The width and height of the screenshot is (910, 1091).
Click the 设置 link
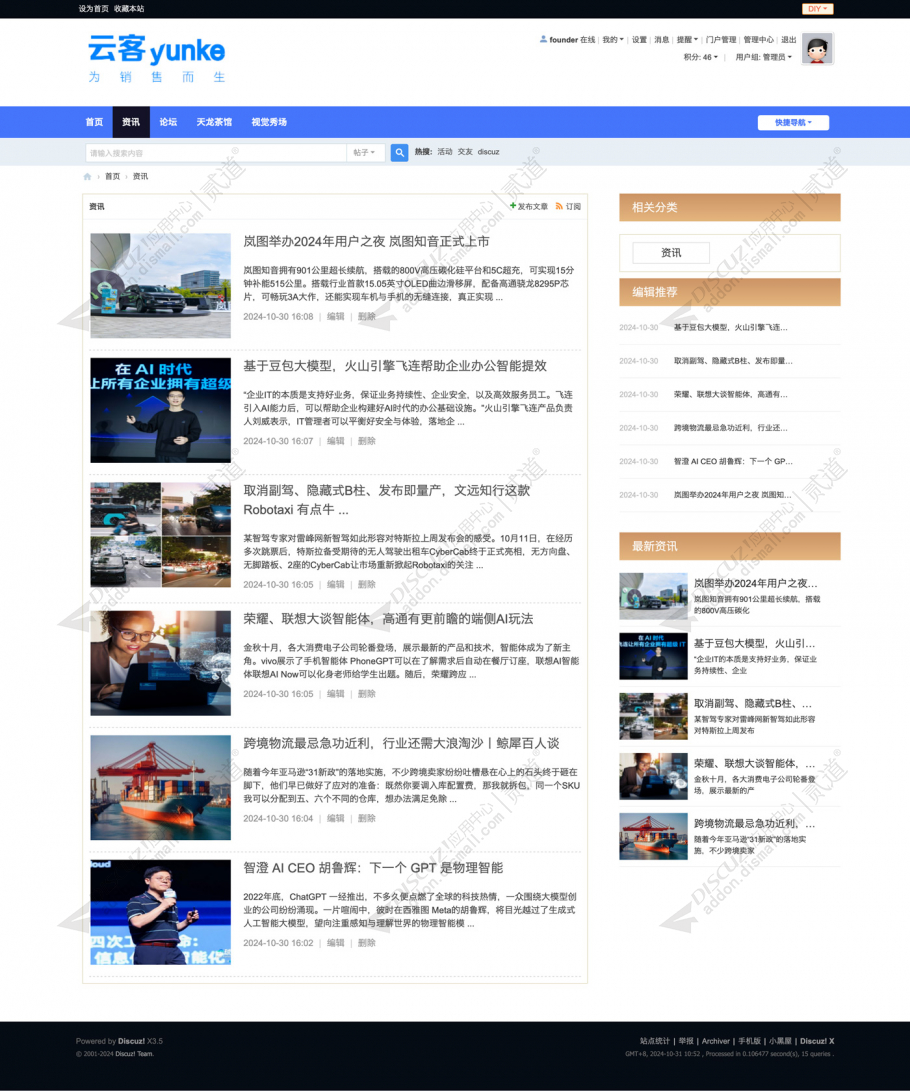point(639,40)
